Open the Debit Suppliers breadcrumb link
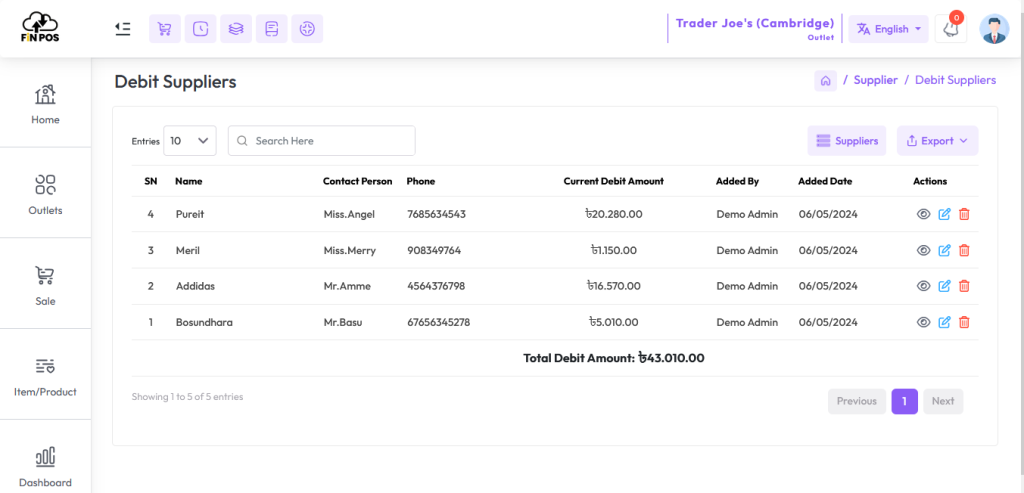The width and height of the screenshot is (1024, 493). click(955, 80)
